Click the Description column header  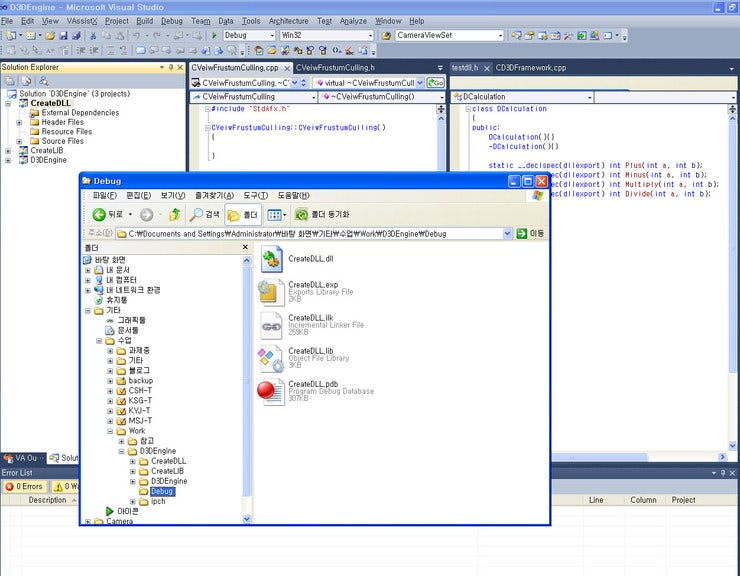click(47, 500)
